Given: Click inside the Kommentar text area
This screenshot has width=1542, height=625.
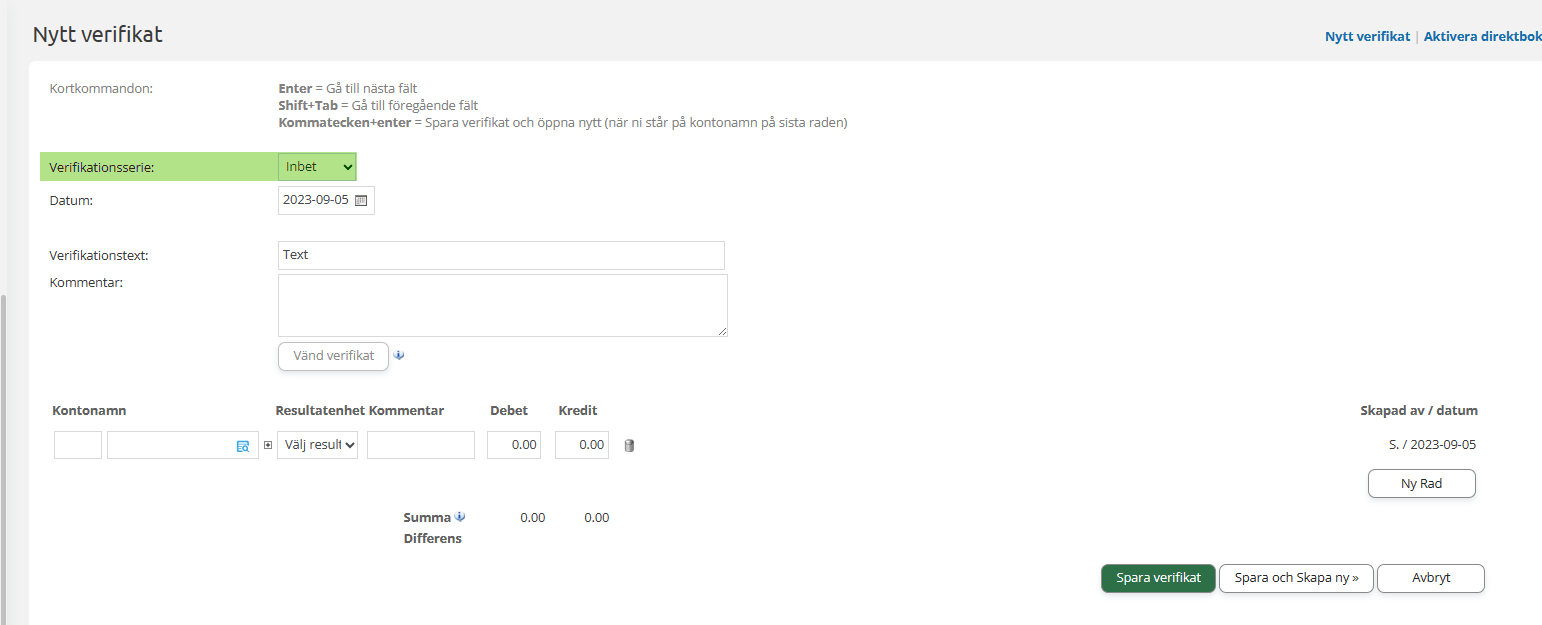Looking at the screenshot, I should click(502, 305).
